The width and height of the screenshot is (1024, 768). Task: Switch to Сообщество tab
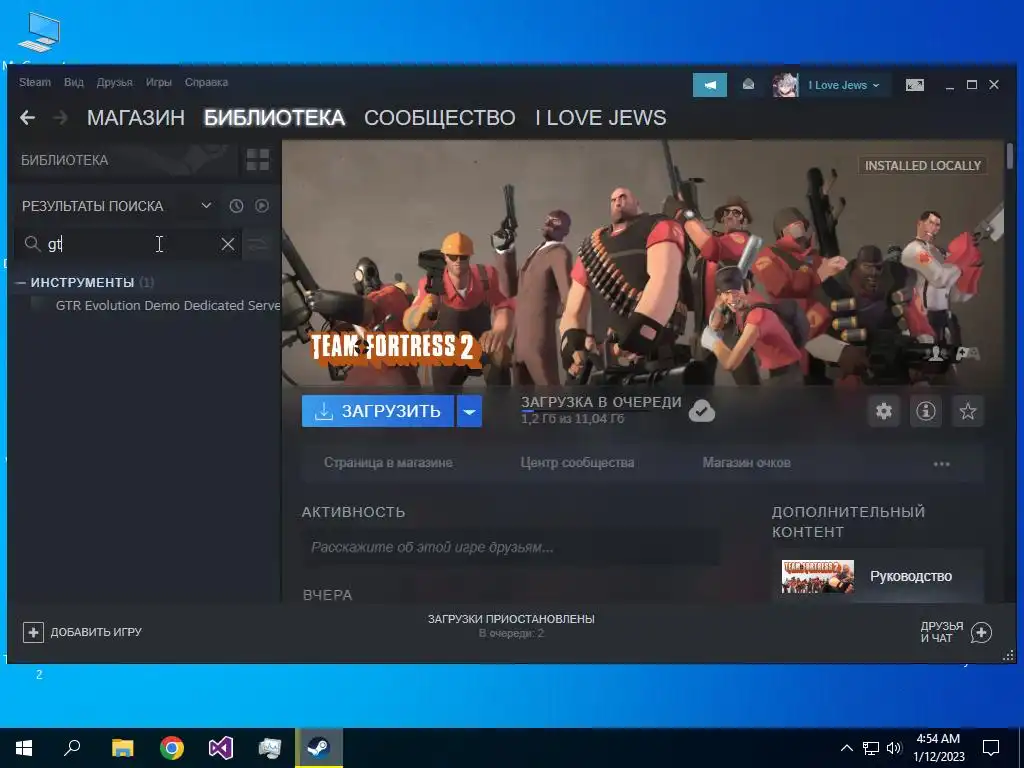440,118
